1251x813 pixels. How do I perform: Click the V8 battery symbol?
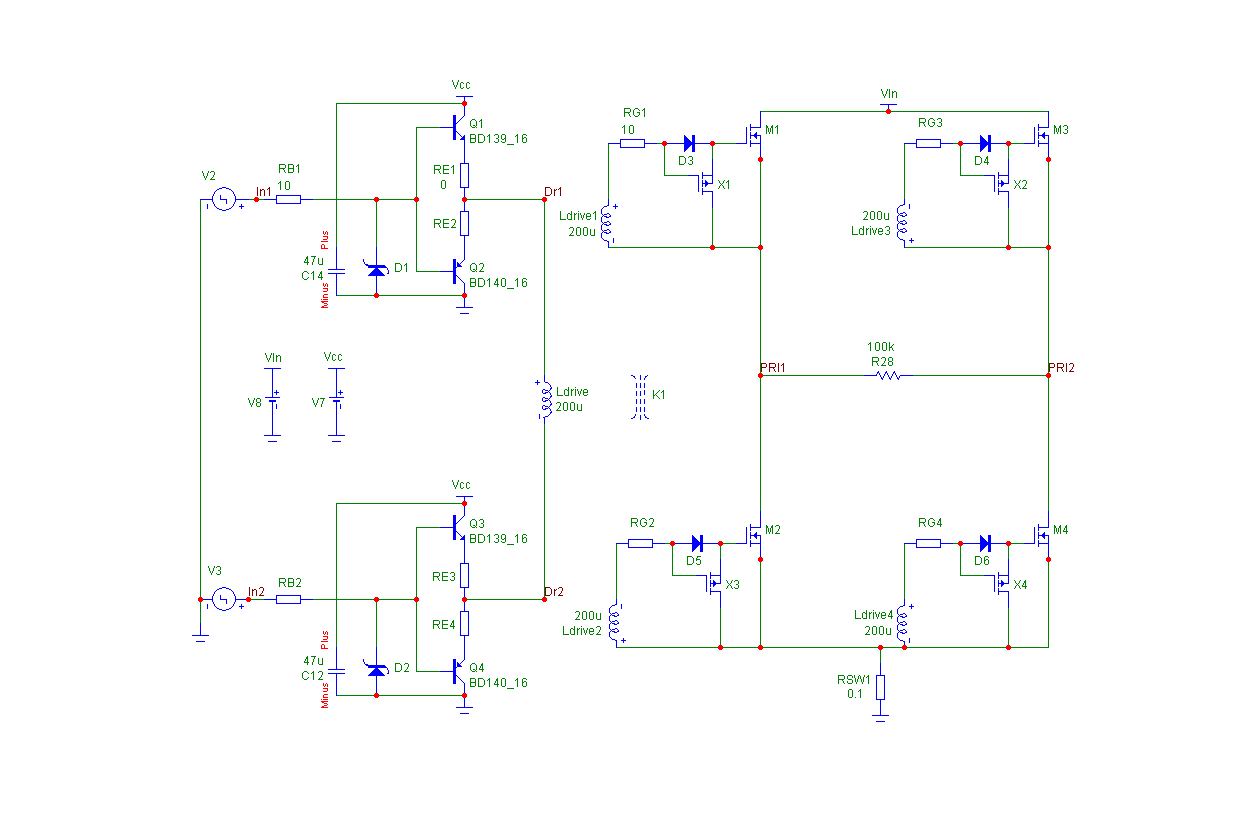tap(272, 400)
